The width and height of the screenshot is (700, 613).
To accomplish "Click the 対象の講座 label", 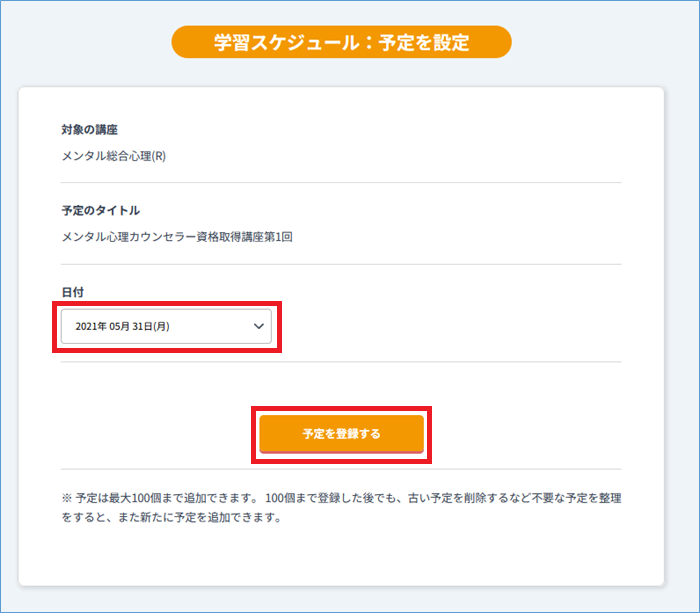I will point(89,130).
